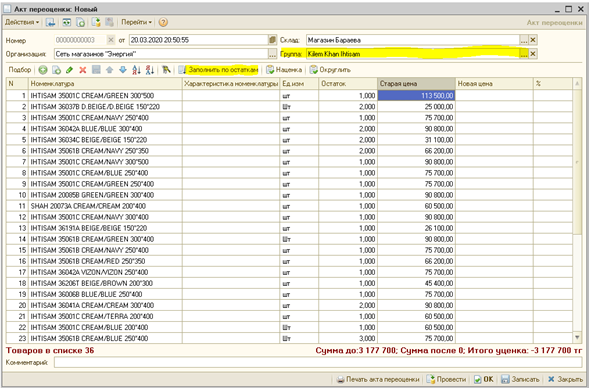Click the Новая цена cell in row 1
The width and height of the screenshot is (591, 388).
click(495, 96)
